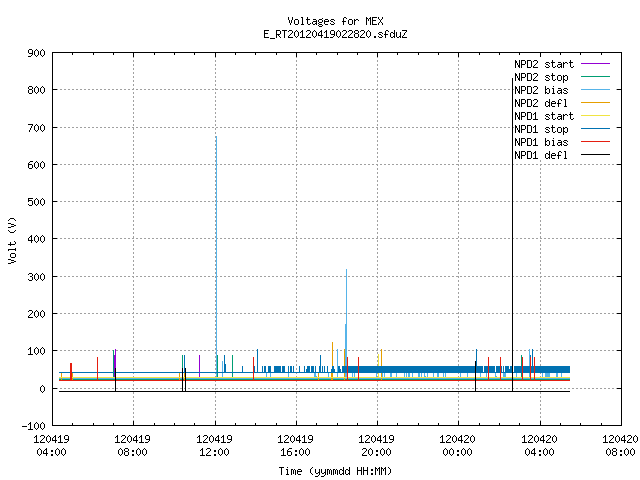Screen dimensions: 640x480
Task: Click the orange NPD2 defl legend line
Action: click(x=596, y=102)
